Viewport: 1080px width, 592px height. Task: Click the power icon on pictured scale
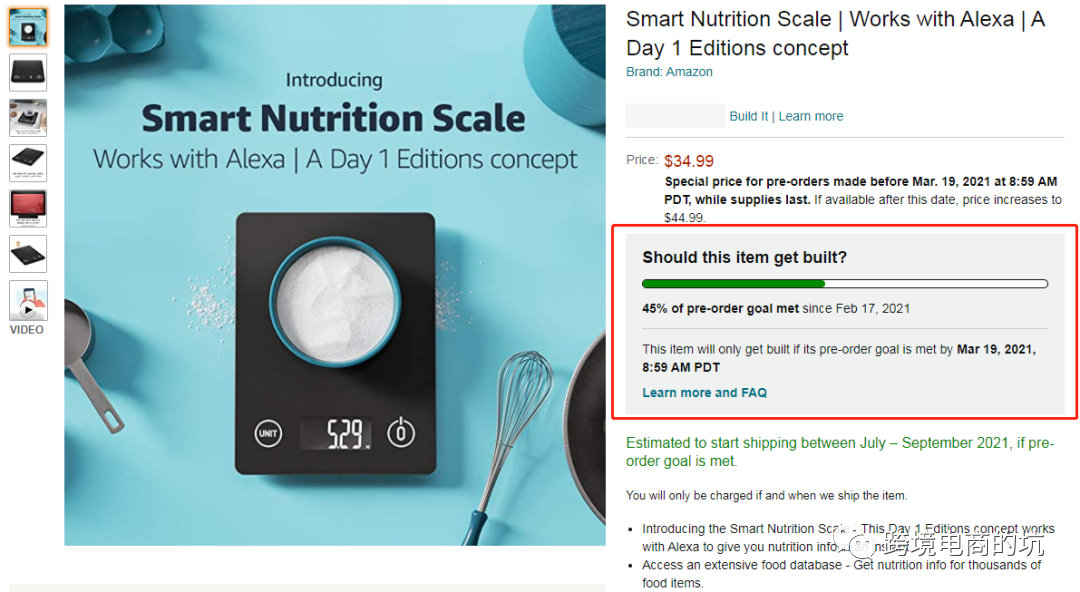(x=401, y=433)
